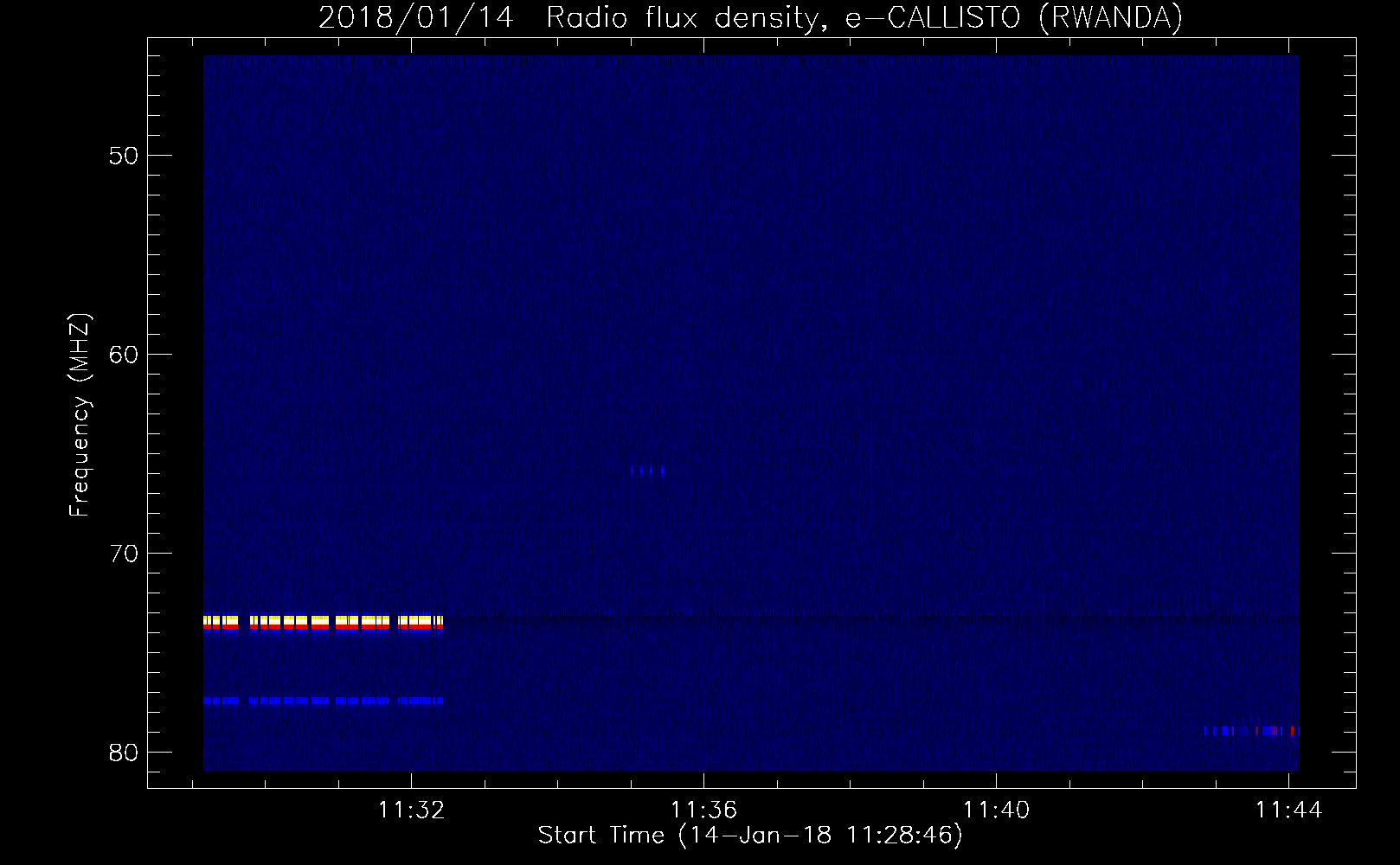Click the plot title mentioning e-CALLISTO (RWANDA)

pyautogui.click(x=750, y=17)
